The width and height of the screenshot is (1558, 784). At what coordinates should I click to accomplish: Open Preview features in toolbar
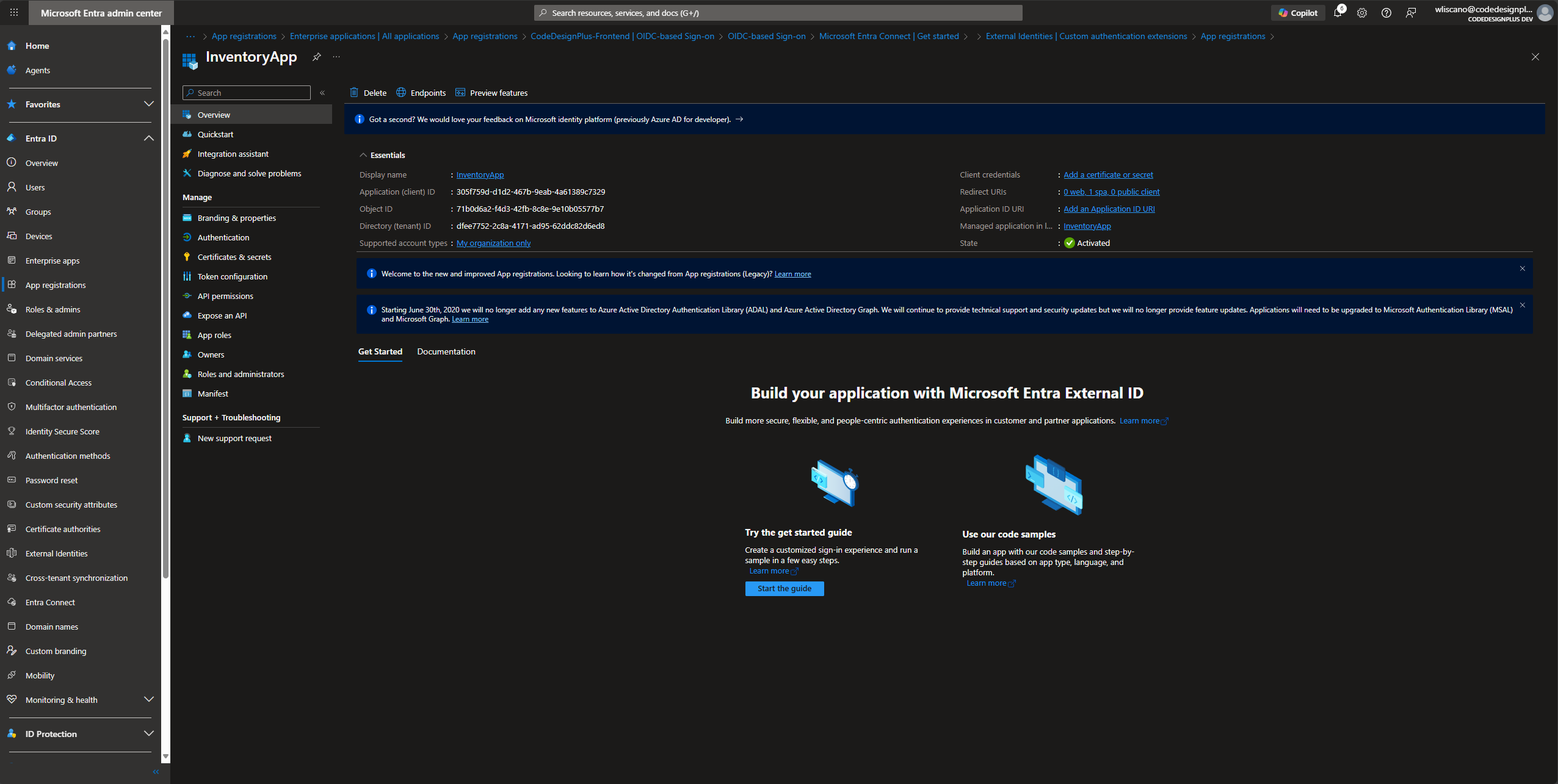(491, 93)
